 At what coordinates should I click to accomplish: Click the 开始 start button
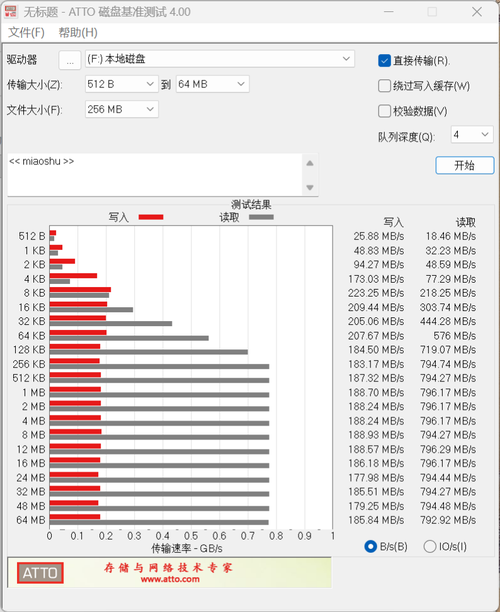(x=464, y=165)
